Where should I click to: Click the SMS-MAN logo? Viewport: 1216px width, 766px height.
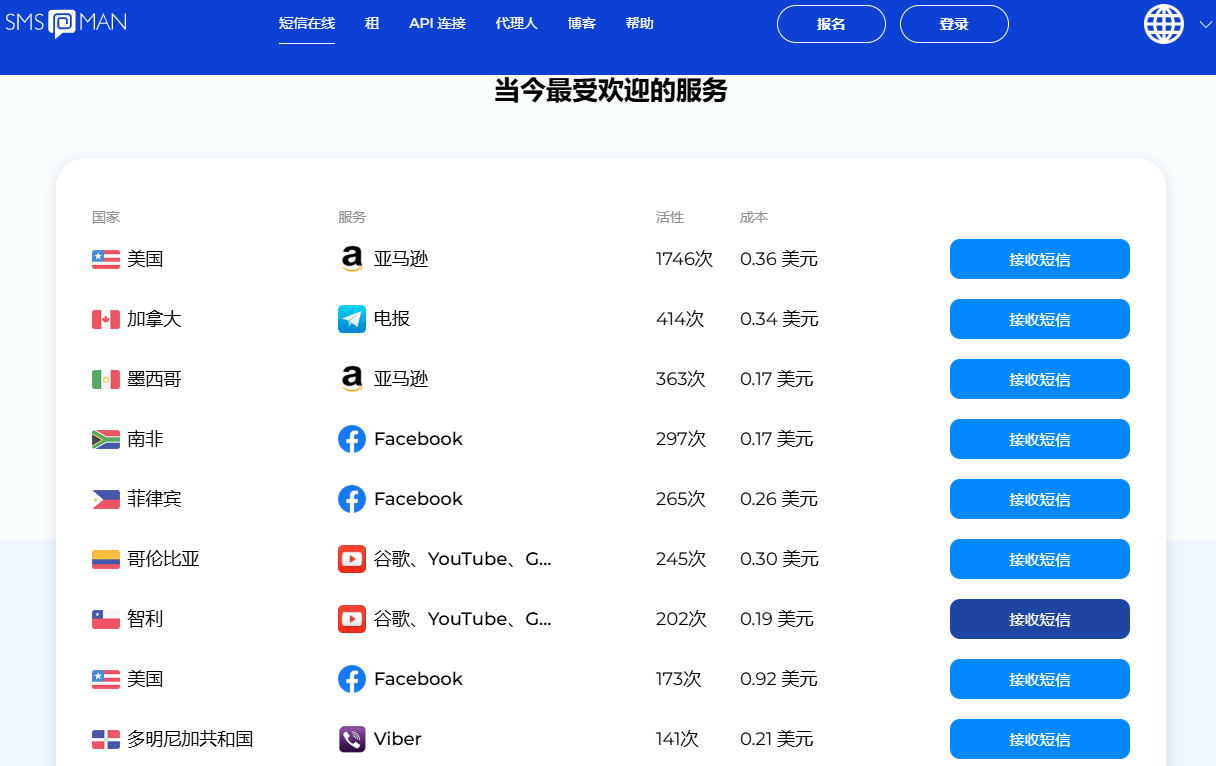click(66, 23)
